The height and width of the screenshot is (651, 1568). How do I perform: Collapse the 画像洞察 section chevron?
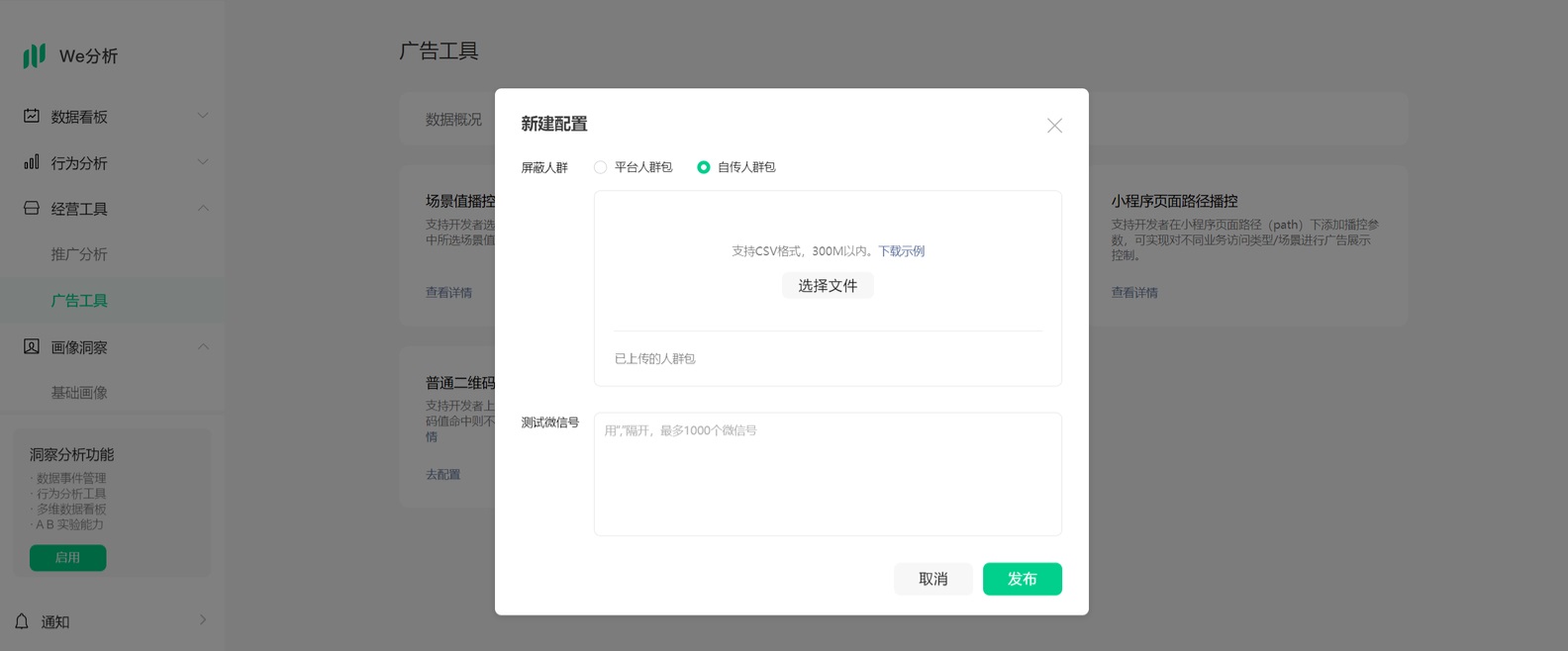pyautogui.click(x=203, y=347)
